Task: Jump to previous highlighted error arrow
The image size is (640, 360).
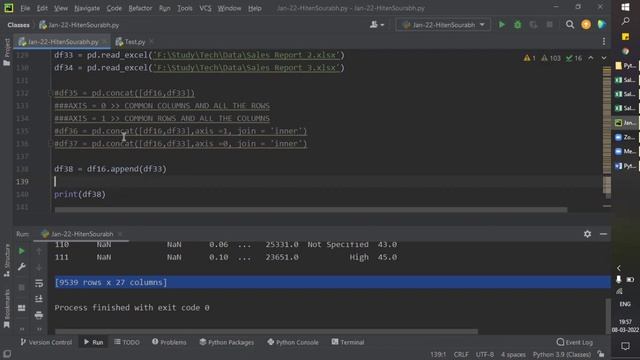Action: [591, 58]
